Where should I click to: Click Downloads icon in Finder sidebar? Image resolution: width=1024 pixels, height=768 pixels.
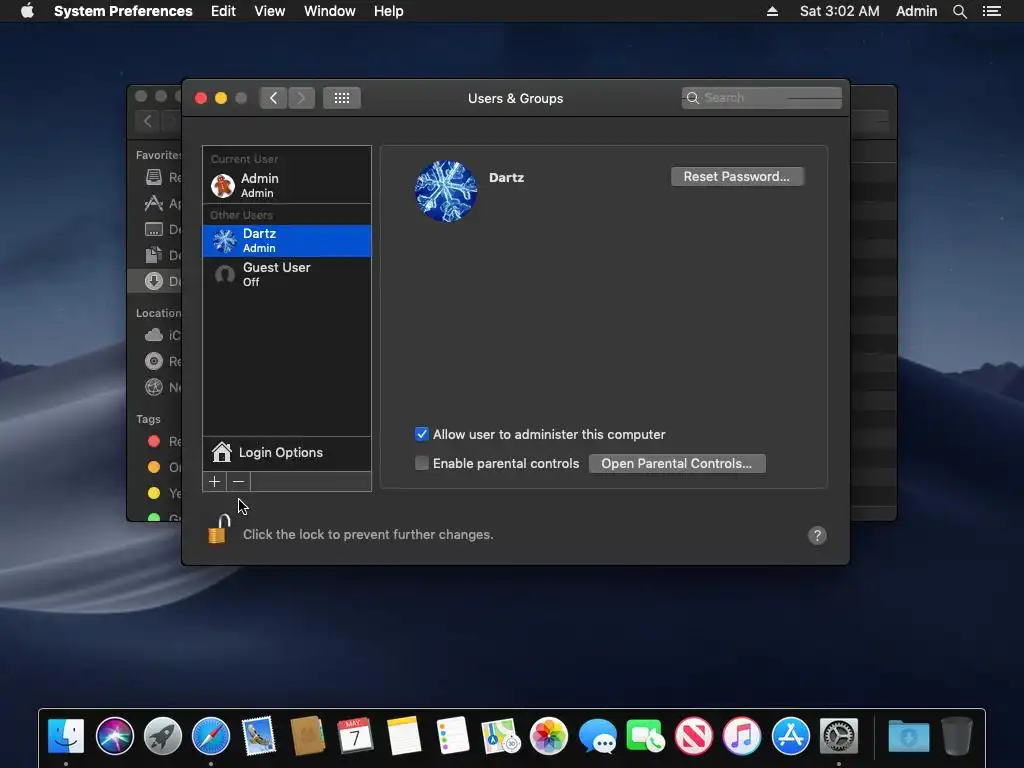pyautogui.click(x=153, y=281)
